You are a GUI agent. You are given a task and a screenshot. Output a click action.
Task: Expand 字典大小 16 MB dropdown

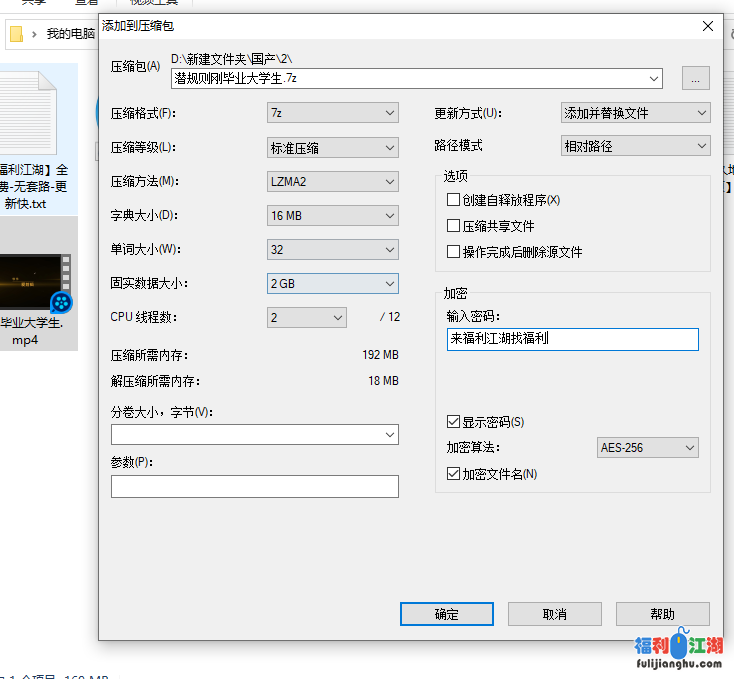(333, 216)
